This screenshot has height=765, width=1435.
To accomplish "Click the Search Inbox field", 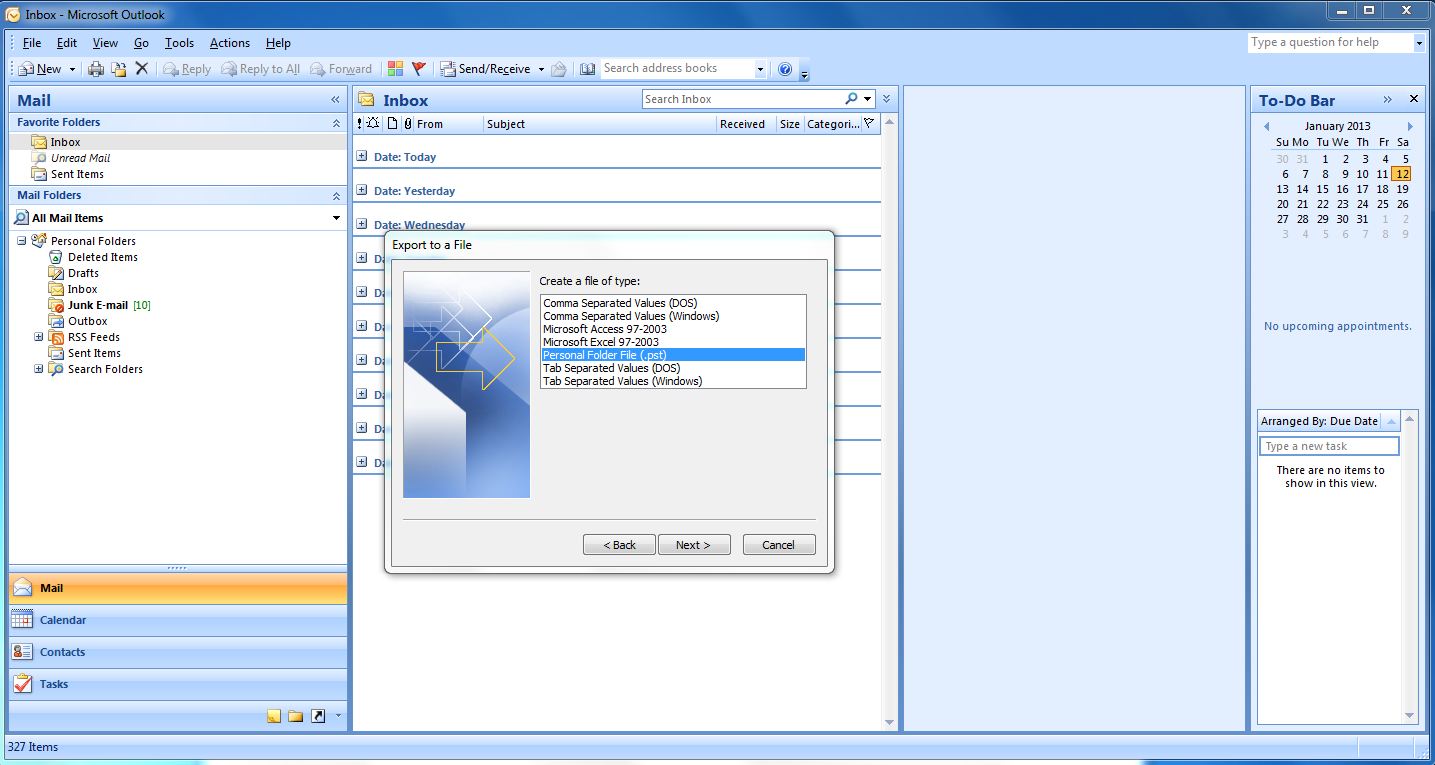I will (740, 99).
